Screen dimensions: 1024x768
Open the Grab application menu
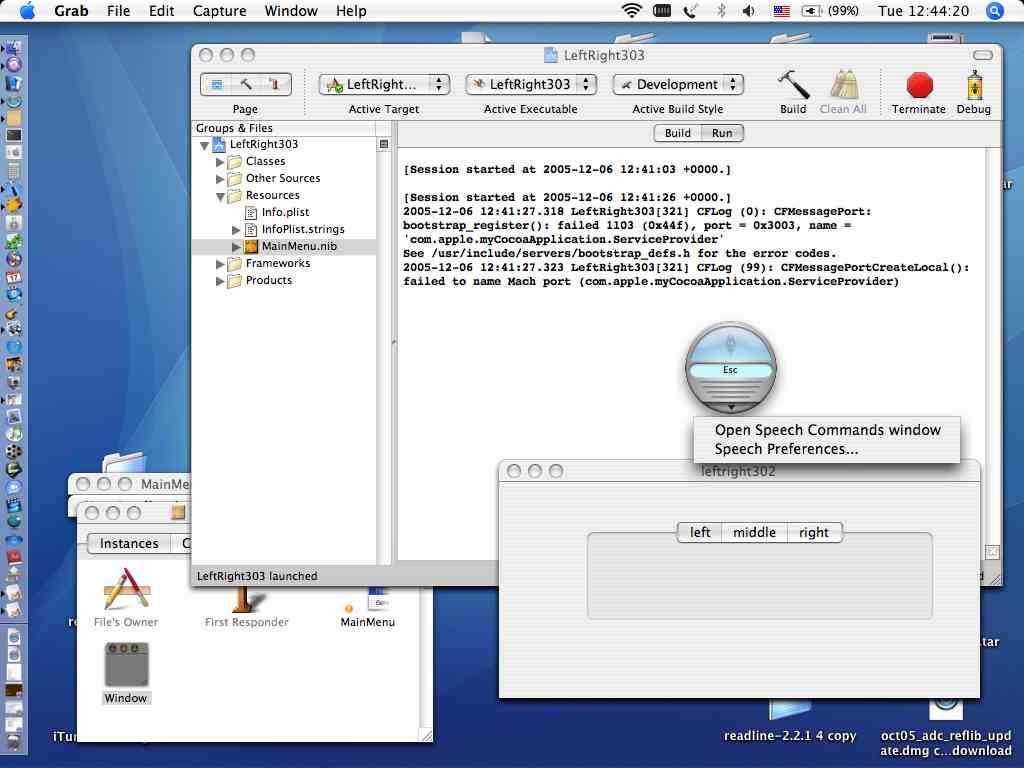click(71, 11)
